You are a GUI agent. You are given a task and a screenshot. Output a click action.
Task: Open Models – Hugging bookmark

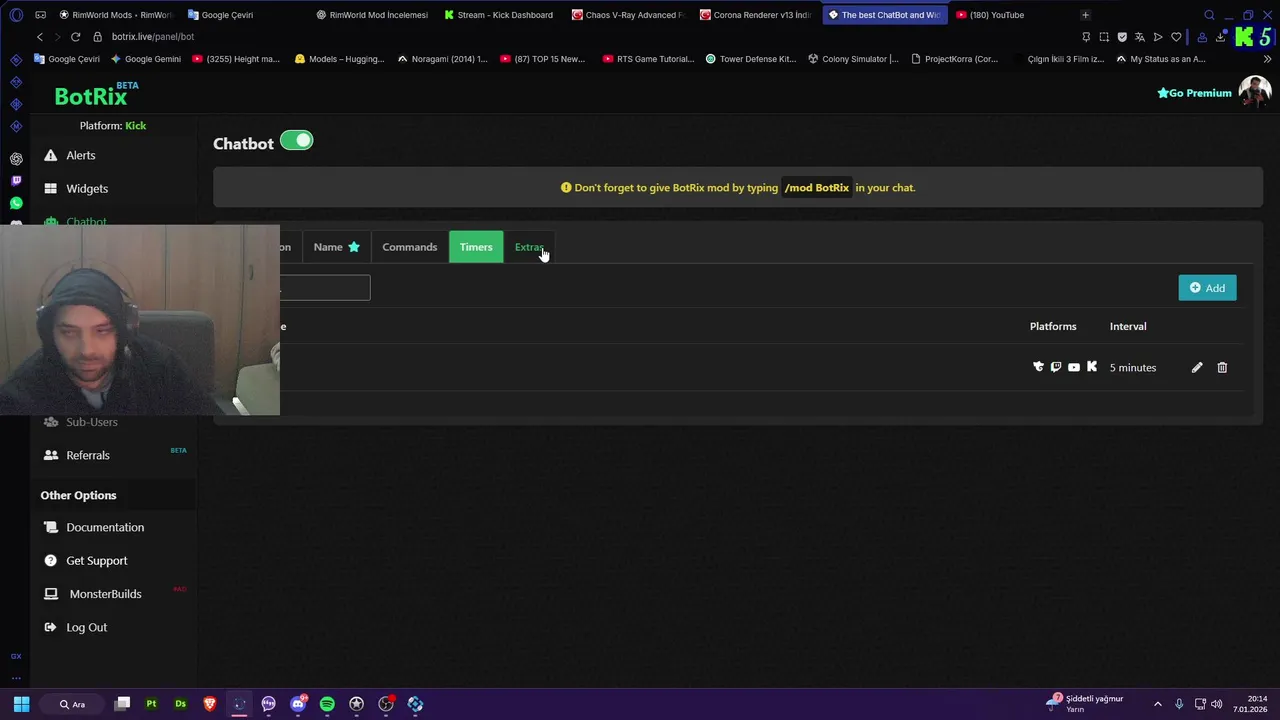tap(339, 59)
